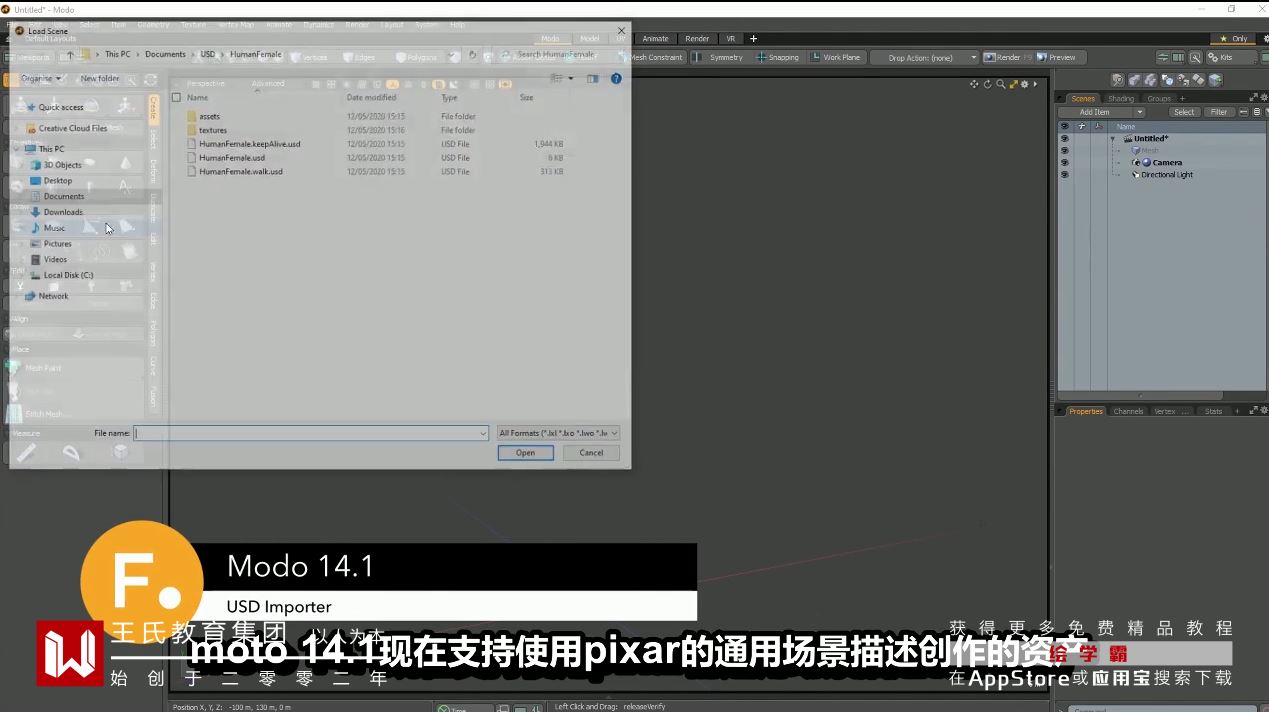Open the view options dropdown arrow in the dialog
Viewport: 1269px width, 712px height.
point(571,78)
